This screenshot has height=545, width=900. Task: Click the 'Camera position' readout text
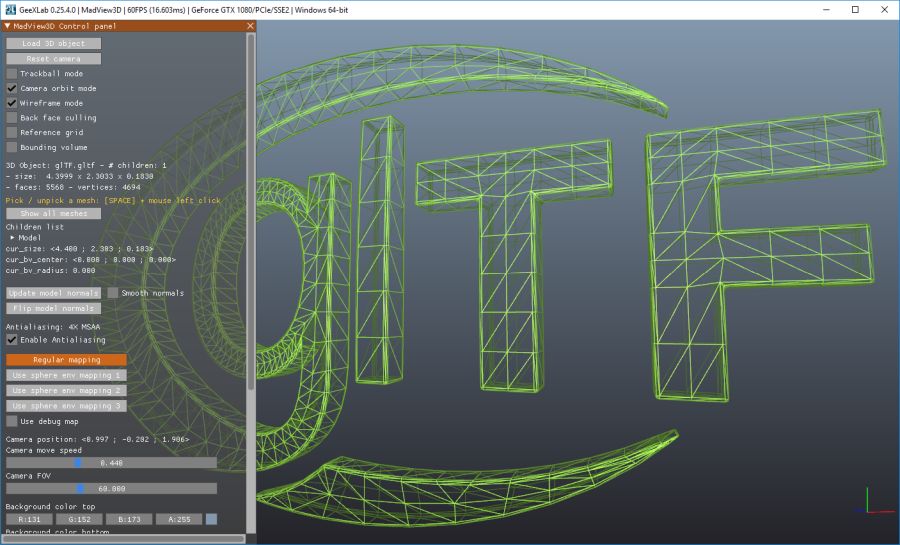pos(97,439)
